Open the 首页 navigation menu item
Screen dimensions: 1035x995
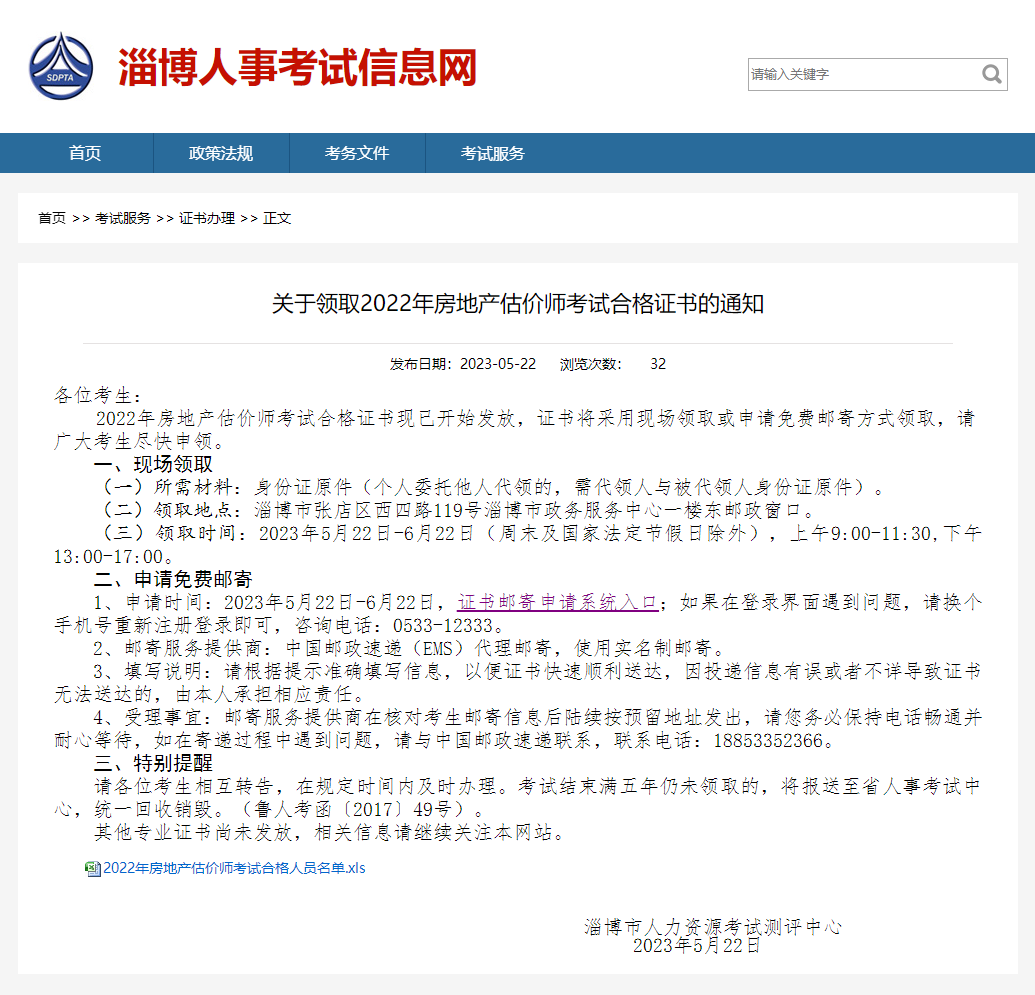tap(84, 153)
